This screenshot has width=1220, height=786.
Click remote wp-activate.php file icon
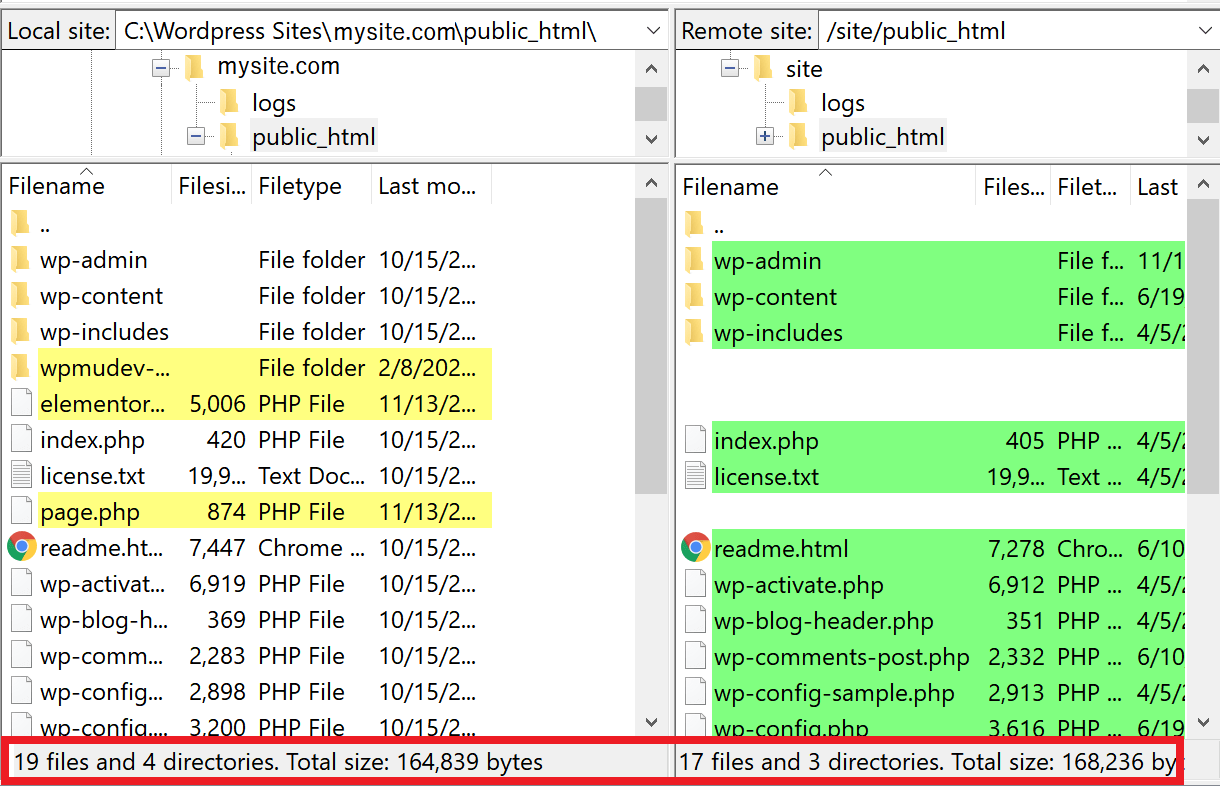(695, 584)
